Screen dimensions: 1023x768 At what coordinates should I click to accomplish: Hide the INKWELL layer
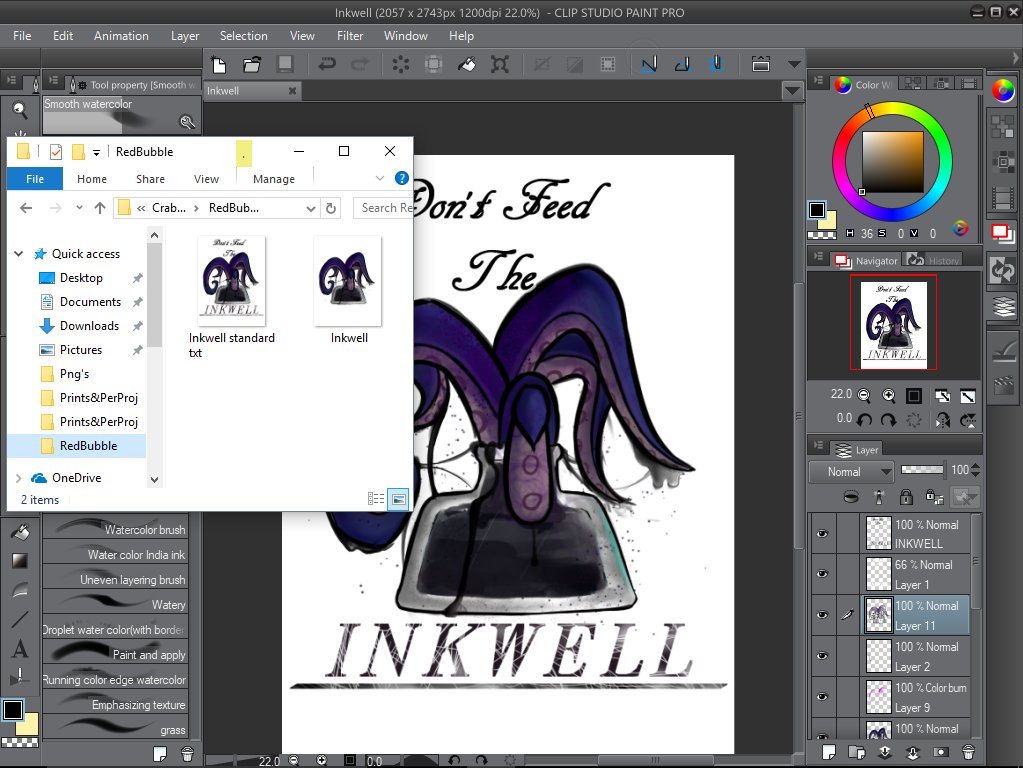click(822, 533)
